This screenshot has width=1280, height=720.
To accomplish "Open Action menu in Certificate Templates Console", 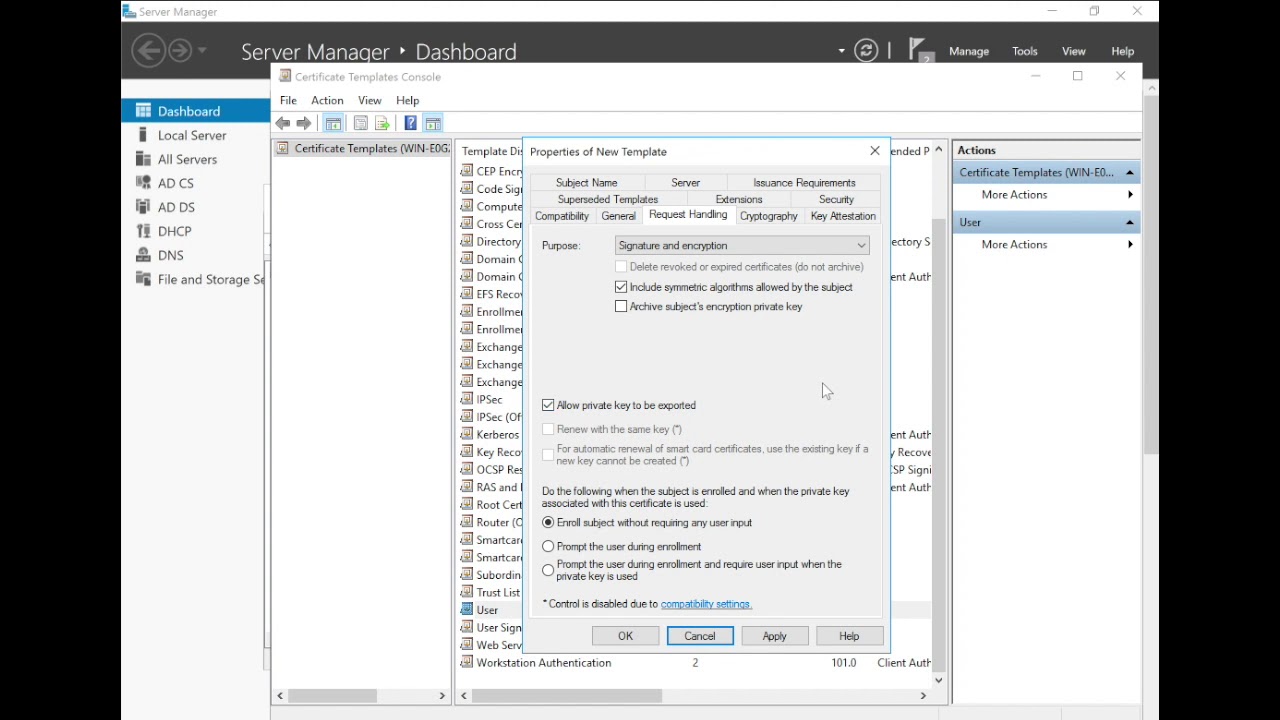I will coord(327,100).
